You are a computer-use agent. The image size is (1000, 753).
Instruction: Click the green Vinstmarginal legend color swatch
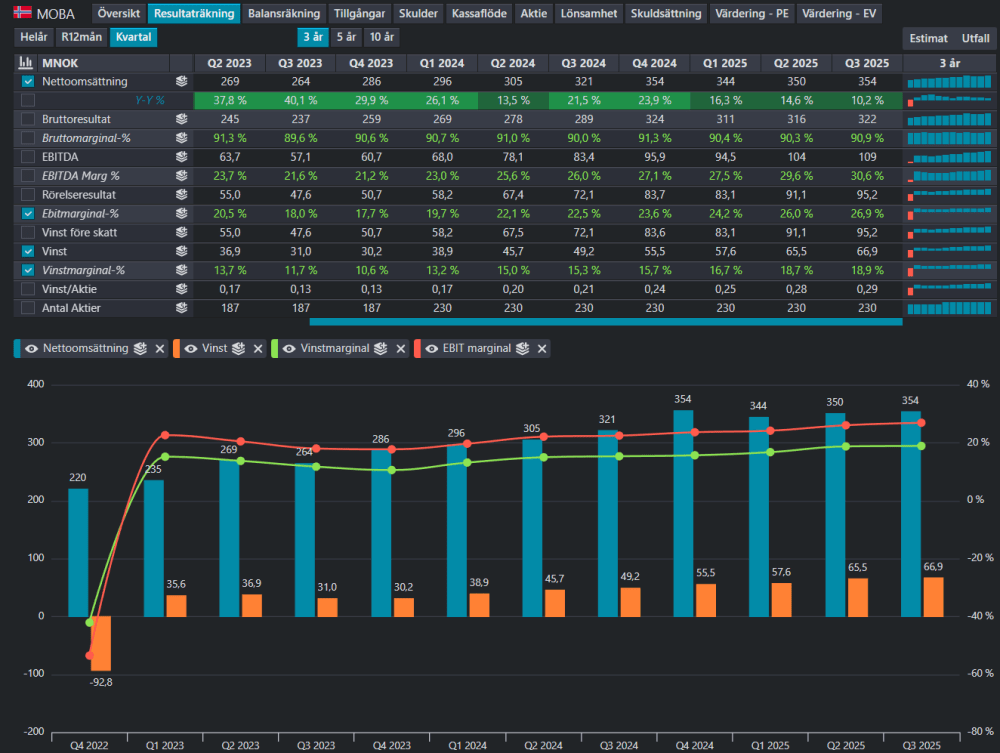pos(275,349)
